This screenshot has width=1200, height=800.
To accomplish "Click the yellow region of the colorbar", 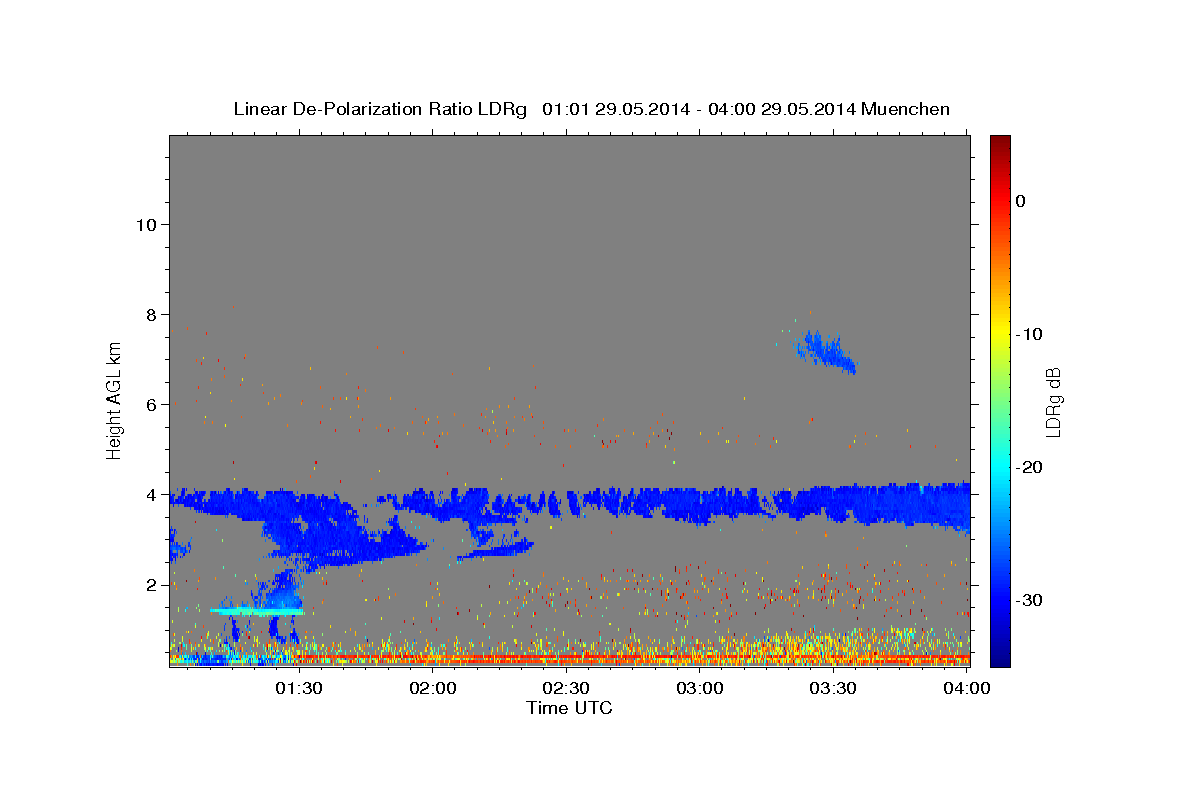I will (1000, 335).
